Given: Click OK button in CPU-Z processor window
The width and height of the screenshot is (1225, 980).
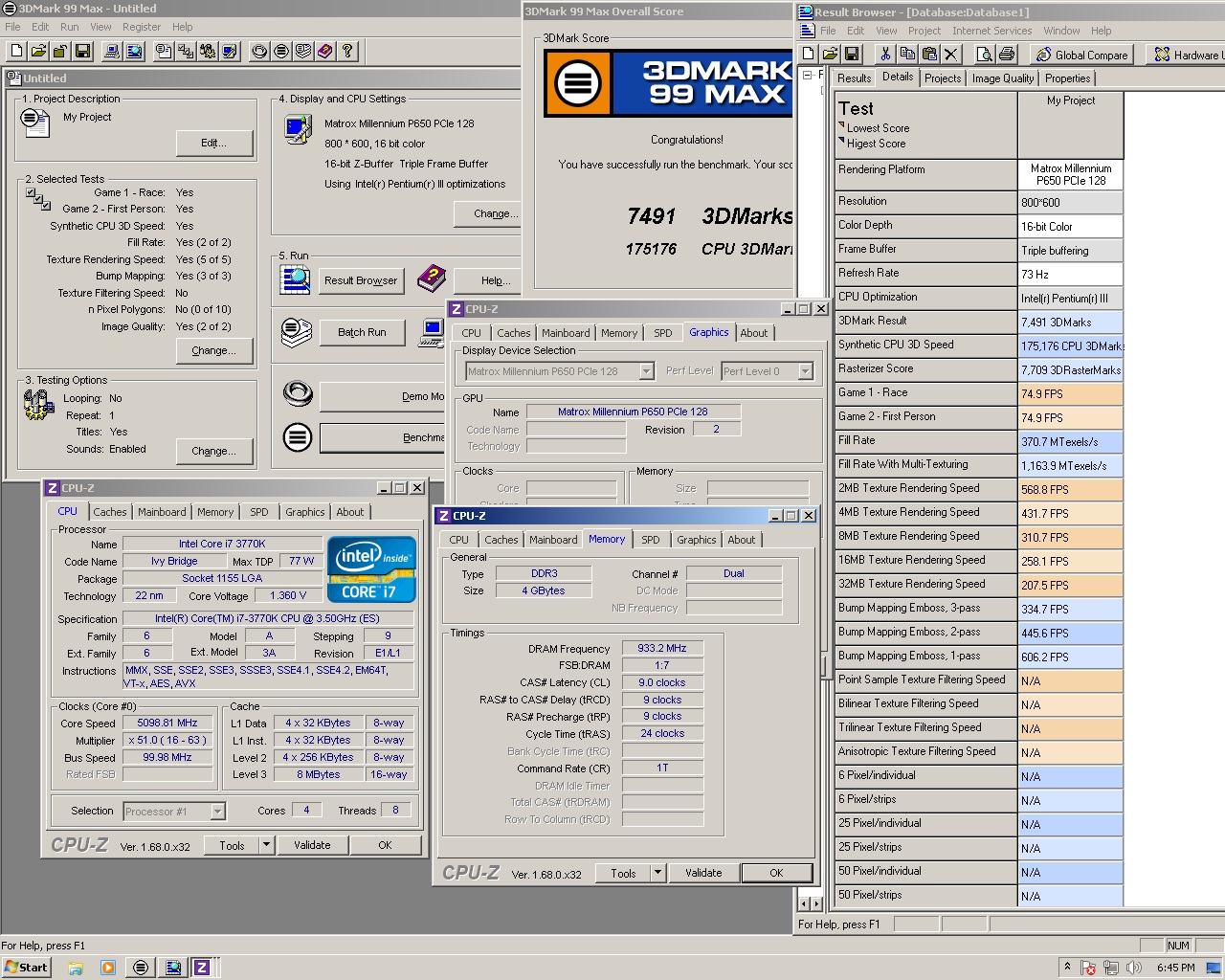Looking at the screenshot, I should click(x=385, y=845).
